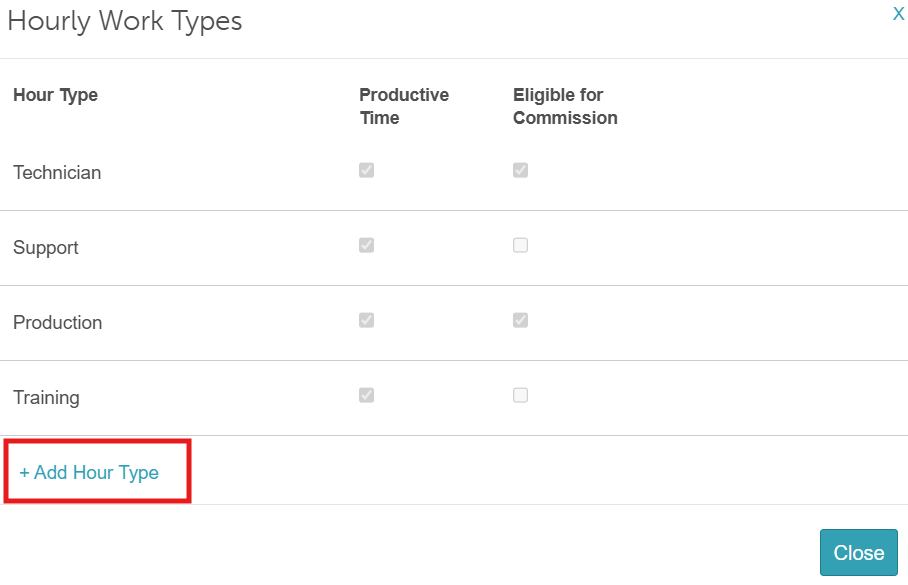Viewport: 908px width, 585px height.
Task: Click the Hourly Work Types title
Action: 125,21
